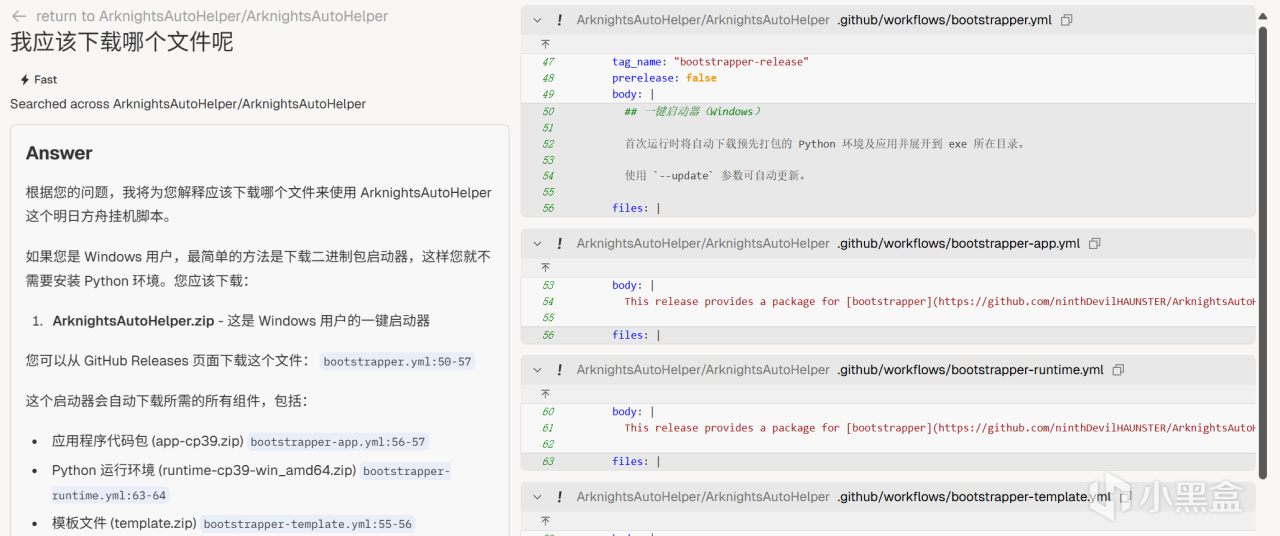Click the exclamation icon on the bootstrapper-template.yml header
The image size is (1280, 536).
point(559,496)
